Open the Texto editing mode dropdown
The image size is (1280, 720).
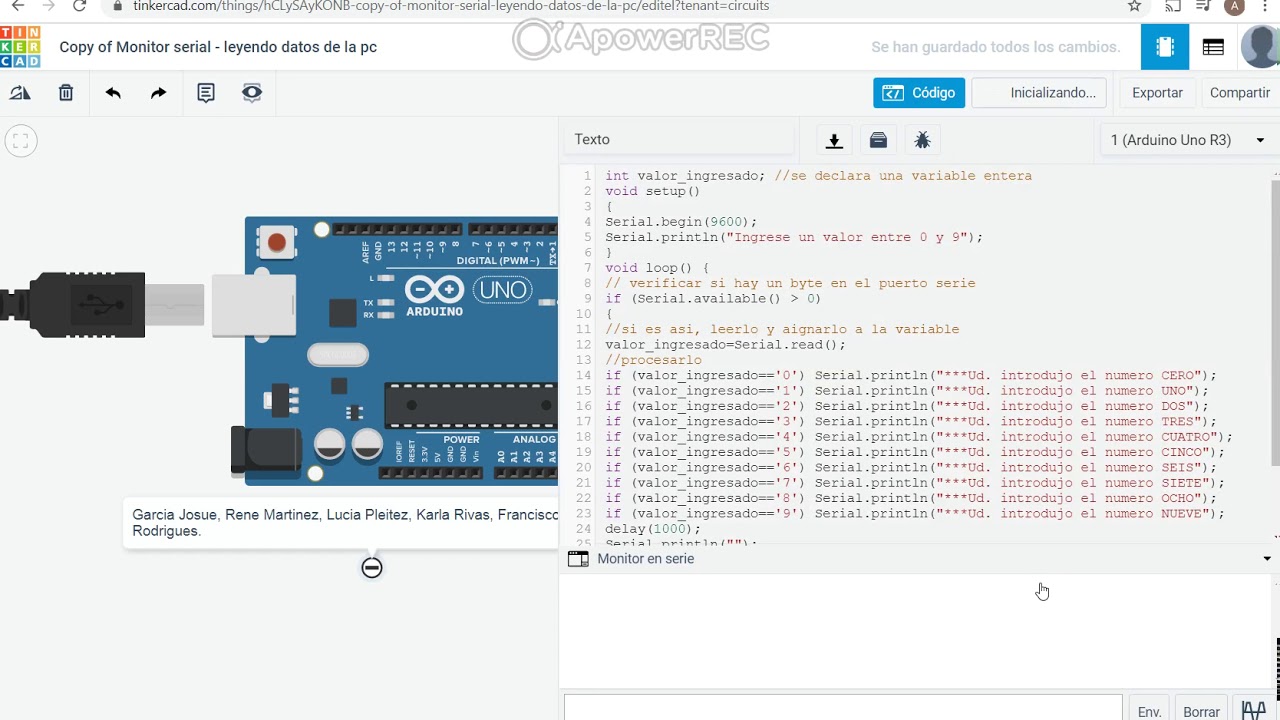[x=680, y=140]
